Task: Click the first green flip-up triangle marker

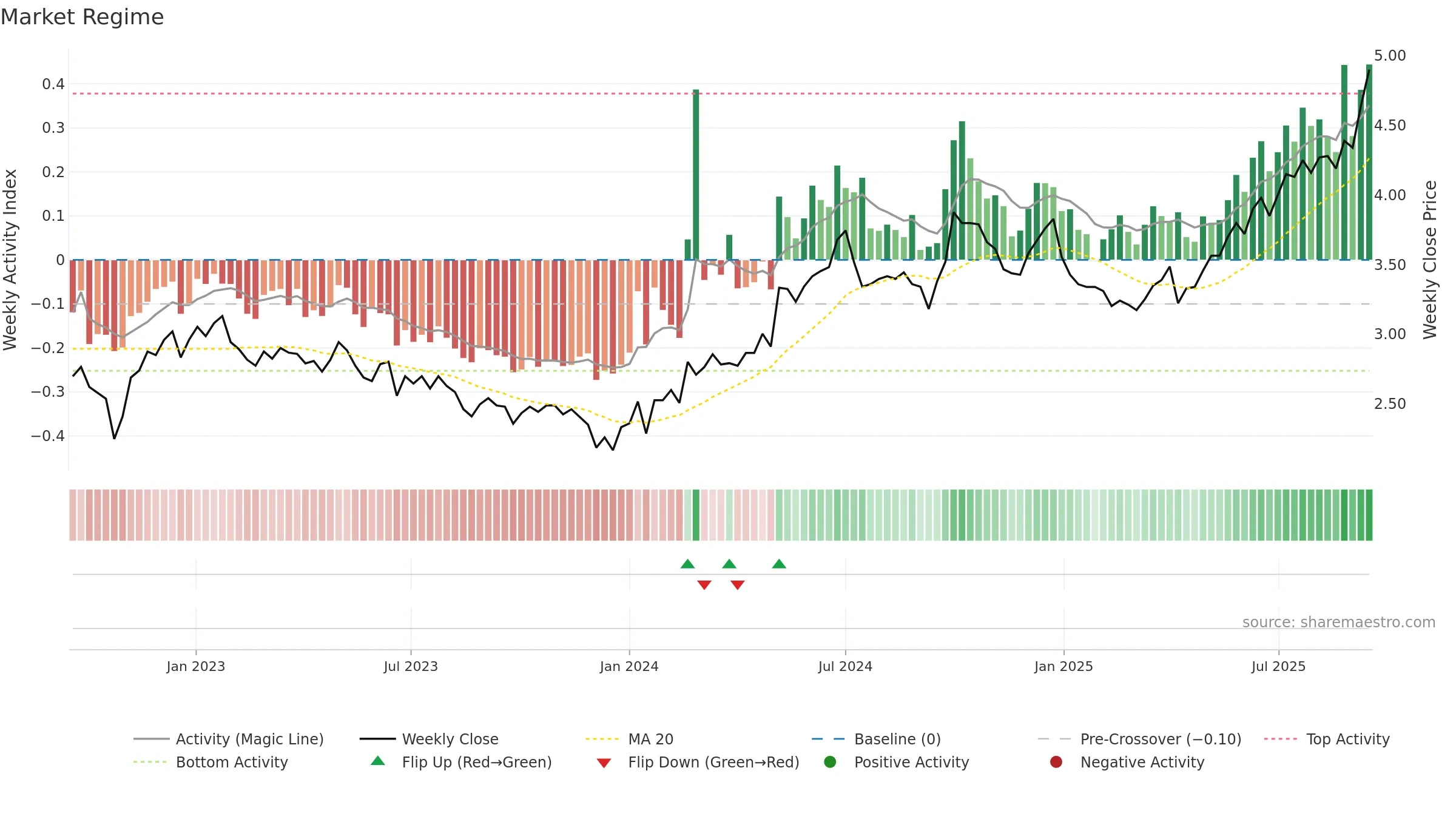Action: tap(687, 564)
